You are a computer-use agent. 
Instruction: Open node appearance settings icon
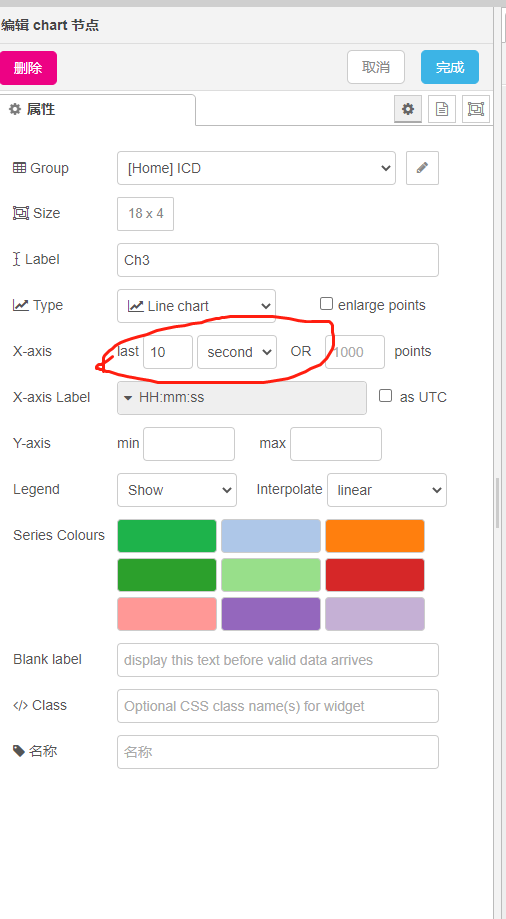coord(476,109)
